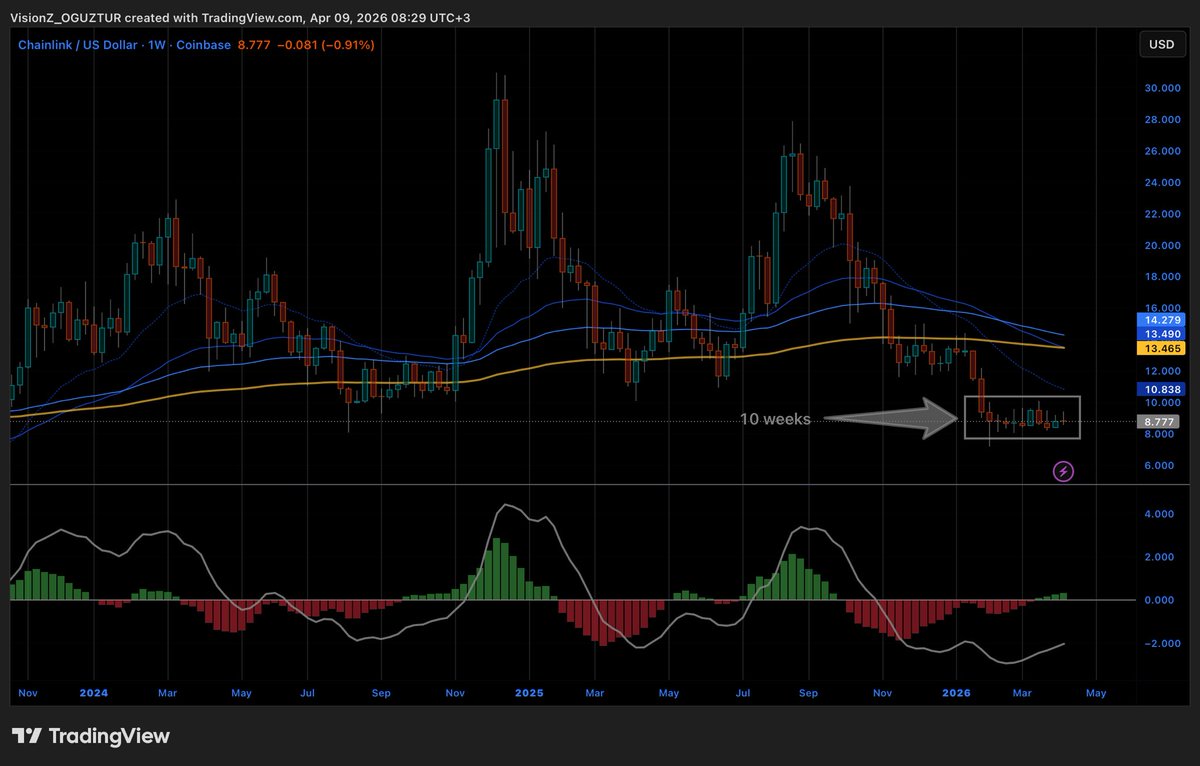This screenshot has width=1200, height=766.
Task: Open the USD currency selector
Action: pyautogui.click(x=1161, y=45)
